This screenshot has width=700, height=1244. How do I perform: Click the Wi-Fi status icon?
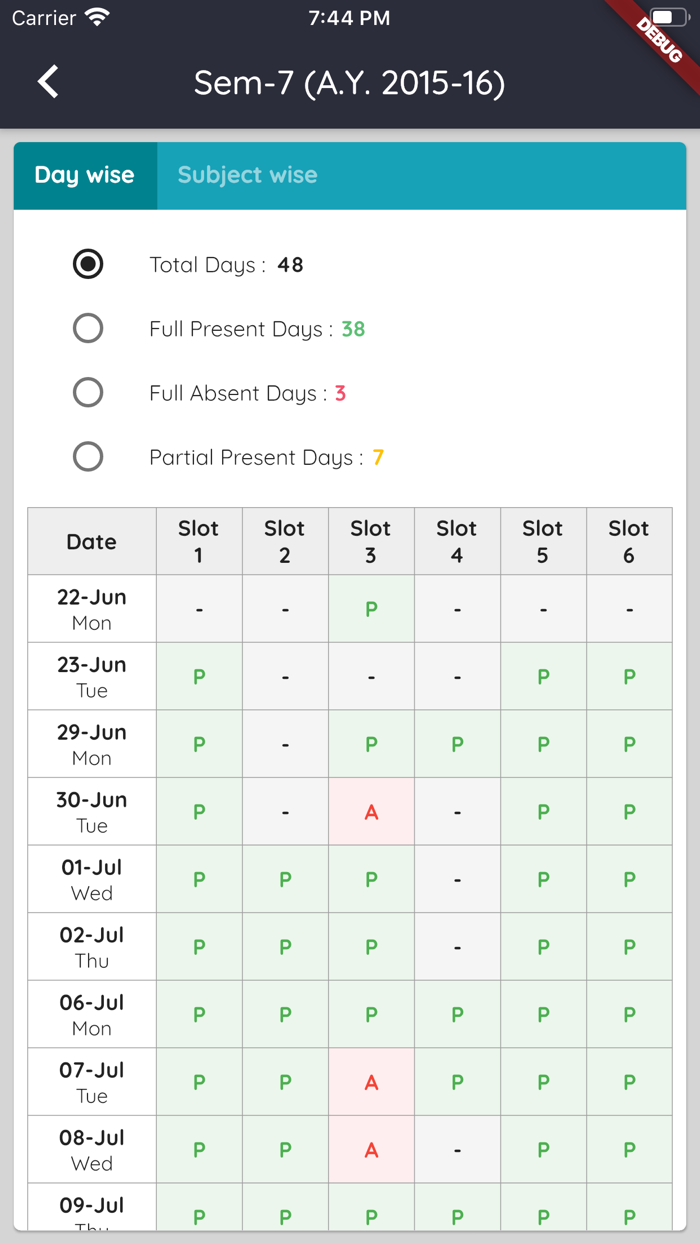[96, 17]
